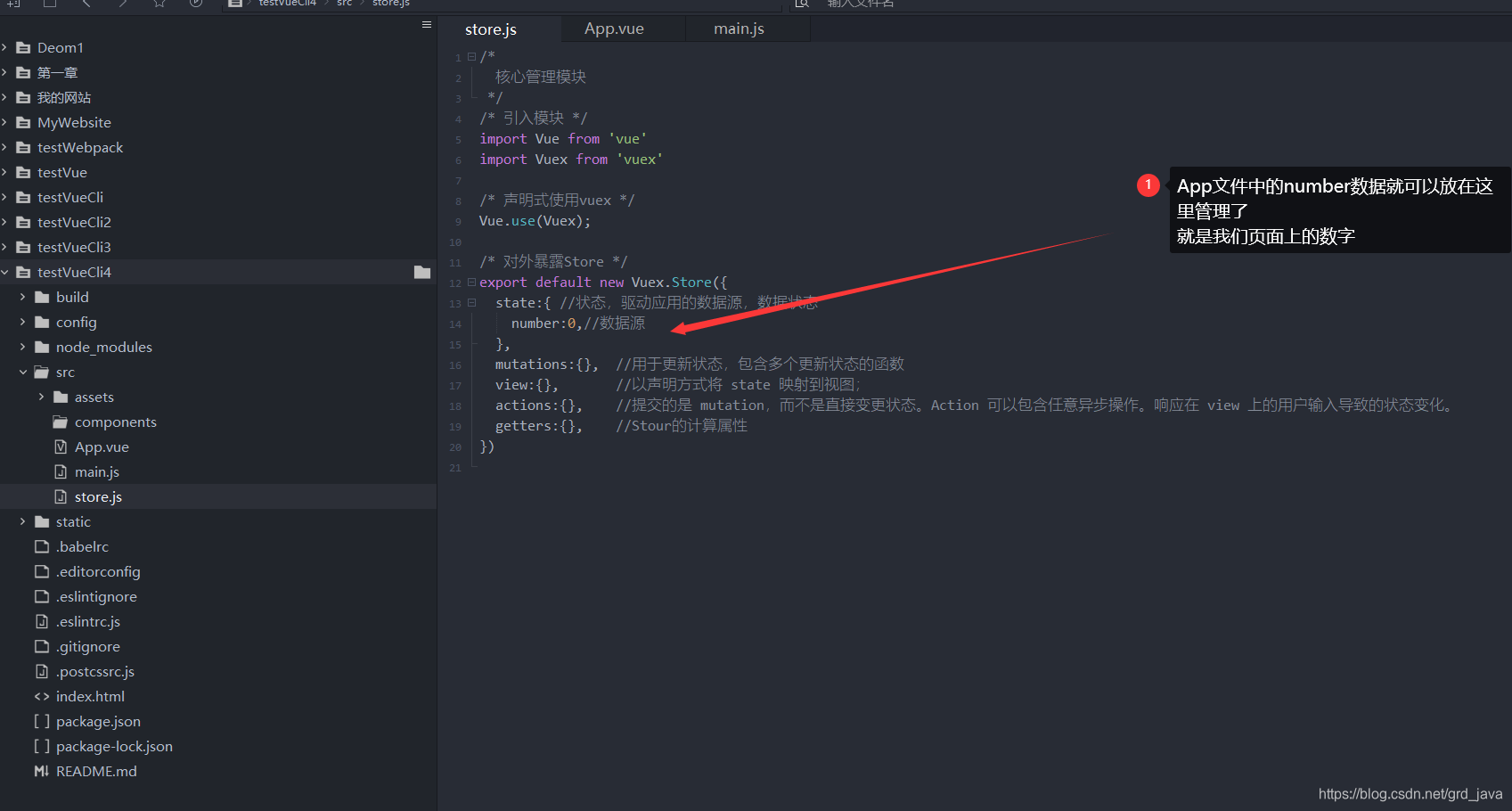Expand the testVue project arrow
The height and width of the screenshot is (811, 1512).
click(x=4, y=172)
